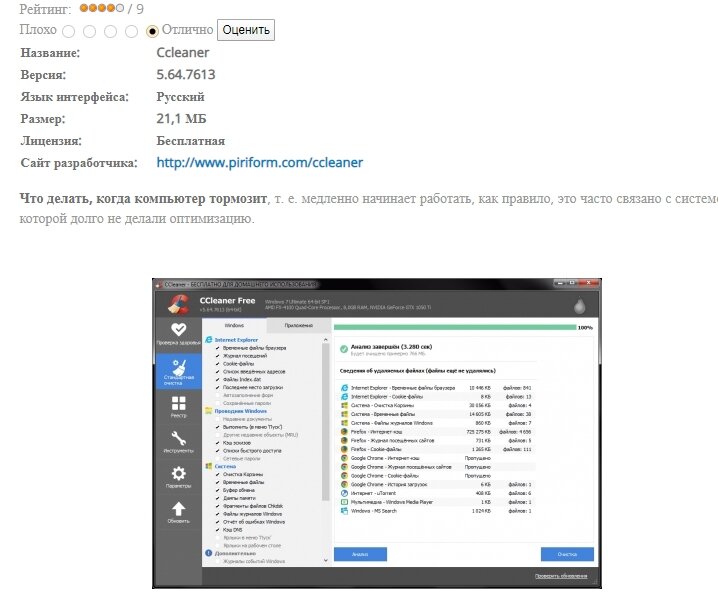
Task: Click icon of Firefox - Интернет-кэш row
Action: point(344,432)
